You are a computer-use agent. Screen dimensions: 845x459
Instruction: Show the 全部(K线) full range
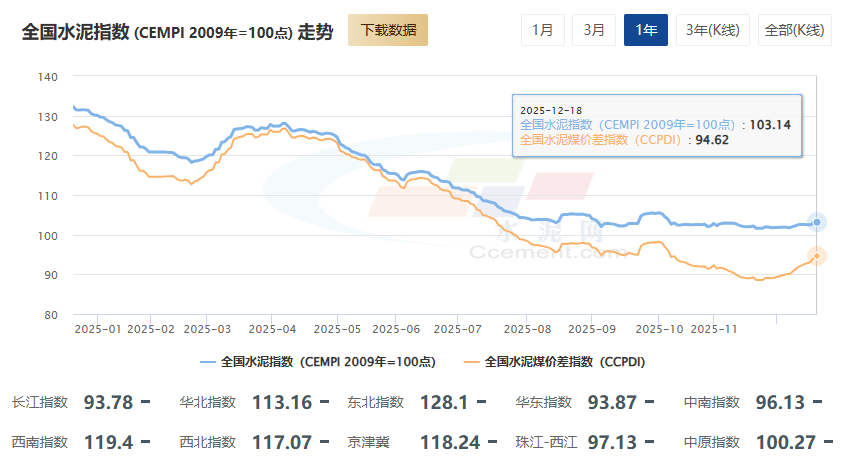pos(794,30)
